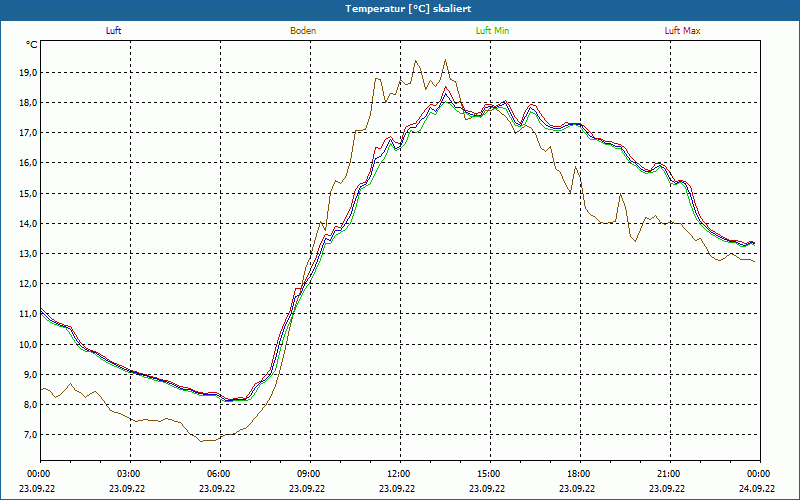Viewport: 800px width, 500px height.
Task: Click the '23.09.22' date under 12:00
Action: [397, 488]
